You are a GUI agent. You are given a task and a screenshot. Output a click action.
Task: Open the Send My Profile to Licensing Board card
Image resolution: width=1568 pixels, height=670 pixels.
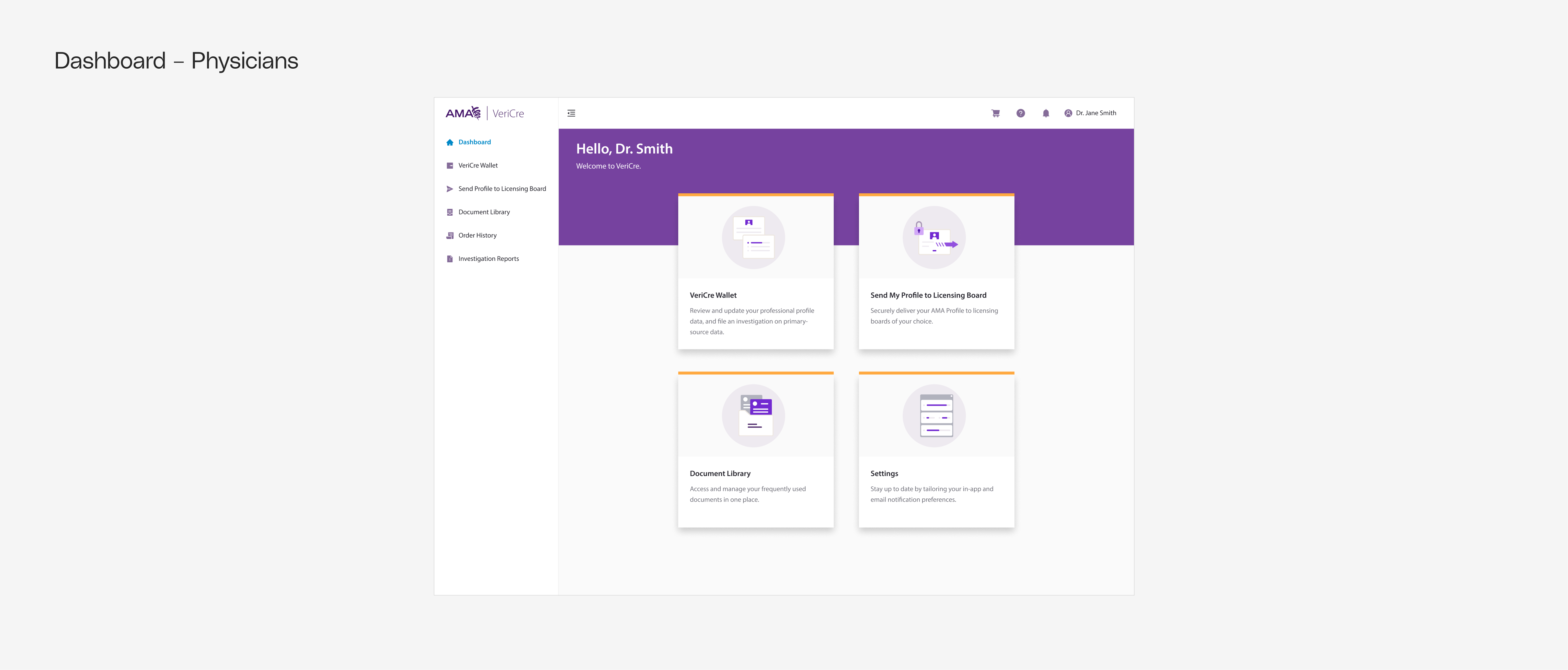[x=936, y=271]
